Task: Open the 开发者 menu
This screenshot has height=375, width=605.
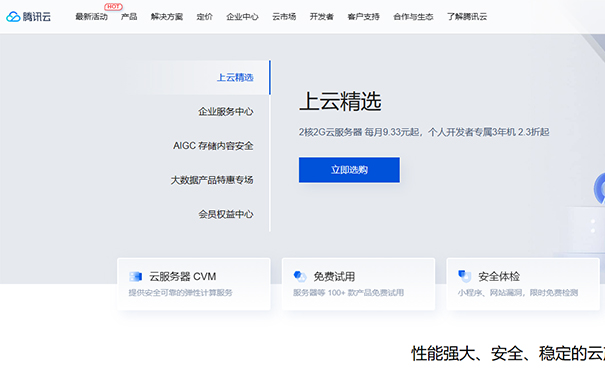Action: pos(321,17)
